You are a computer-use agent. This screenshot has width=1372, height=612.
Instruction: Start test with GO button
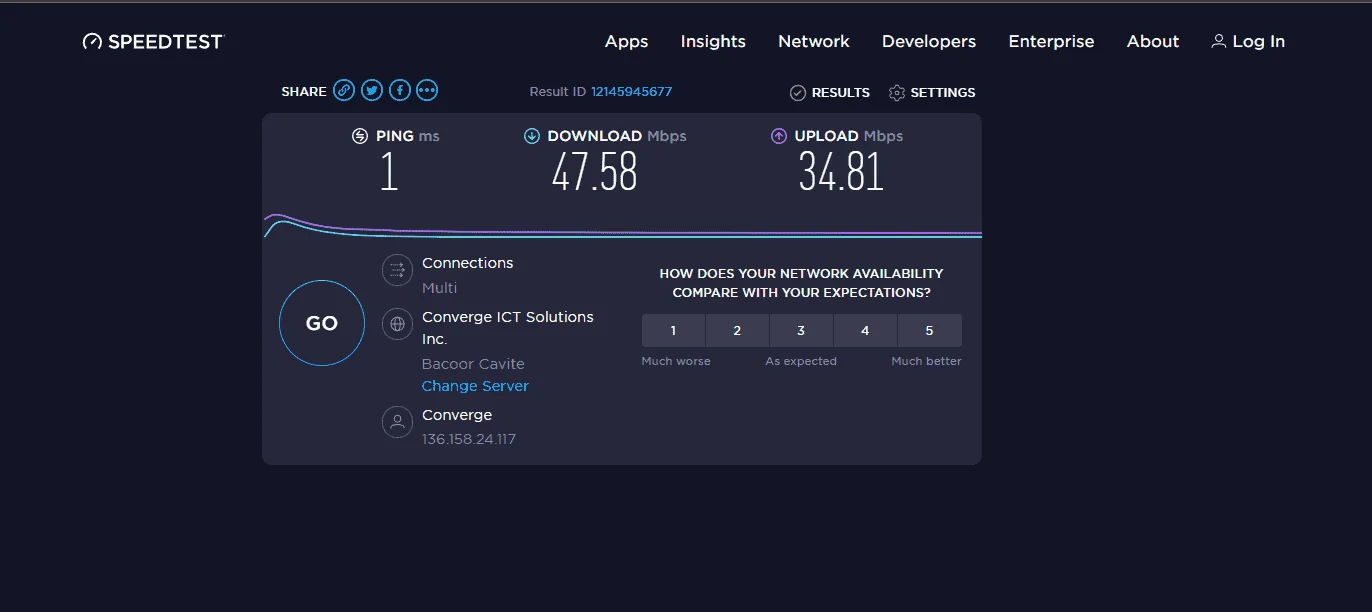322,323
